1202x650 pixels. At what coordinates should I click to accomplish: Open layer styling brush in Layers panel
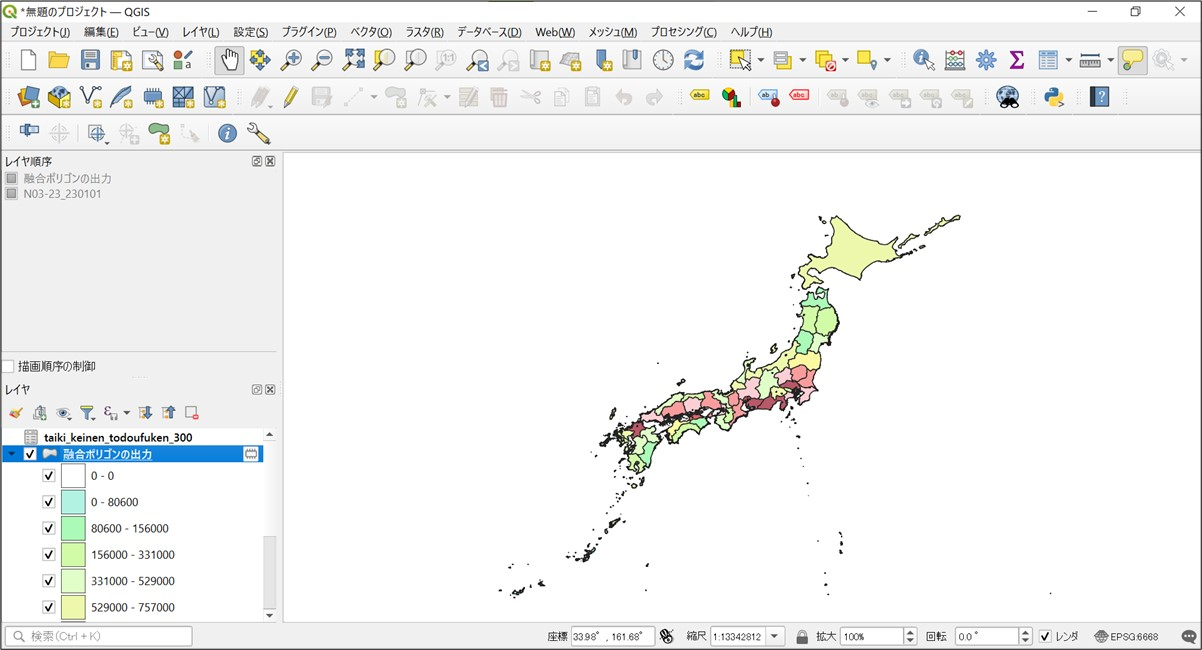pos(15,412)
